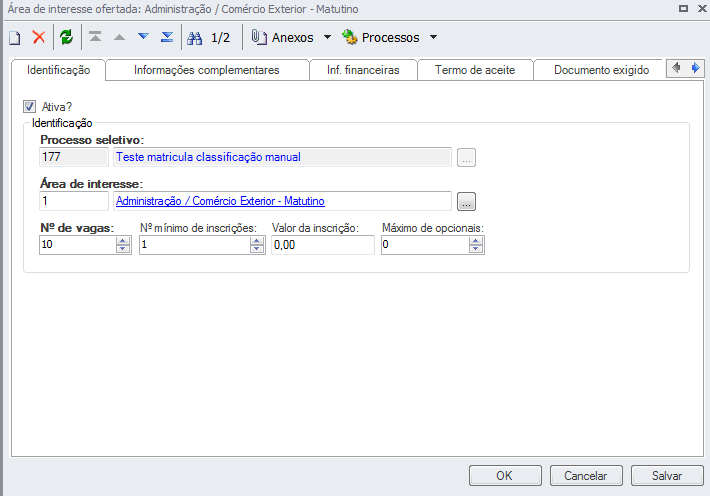The image size is (710, 496).
Task: Increase Máximo de opcionais value
Action: point(476,241)
